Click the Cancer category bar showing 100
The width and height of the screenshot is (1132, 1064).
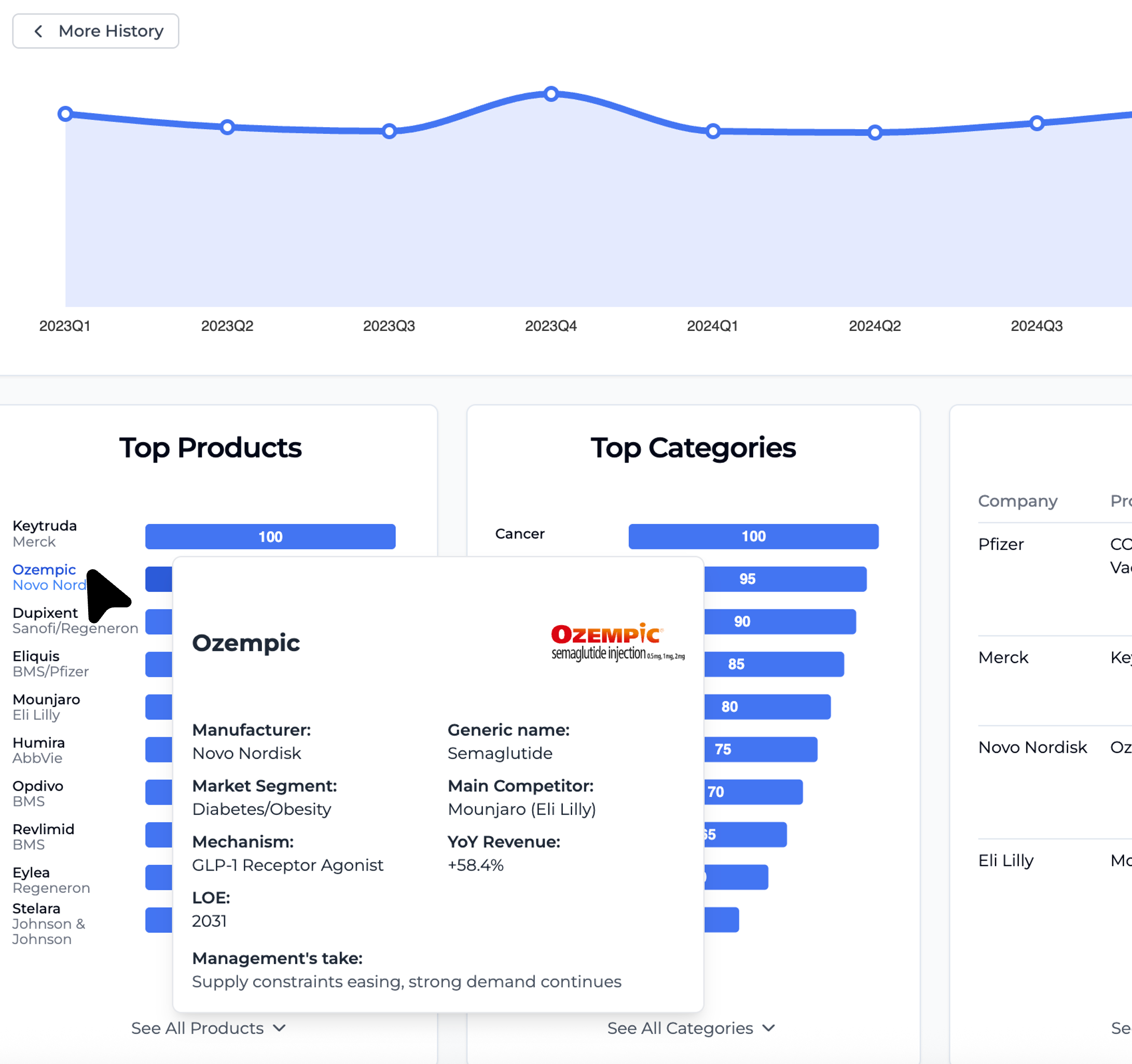click(753, 536)
